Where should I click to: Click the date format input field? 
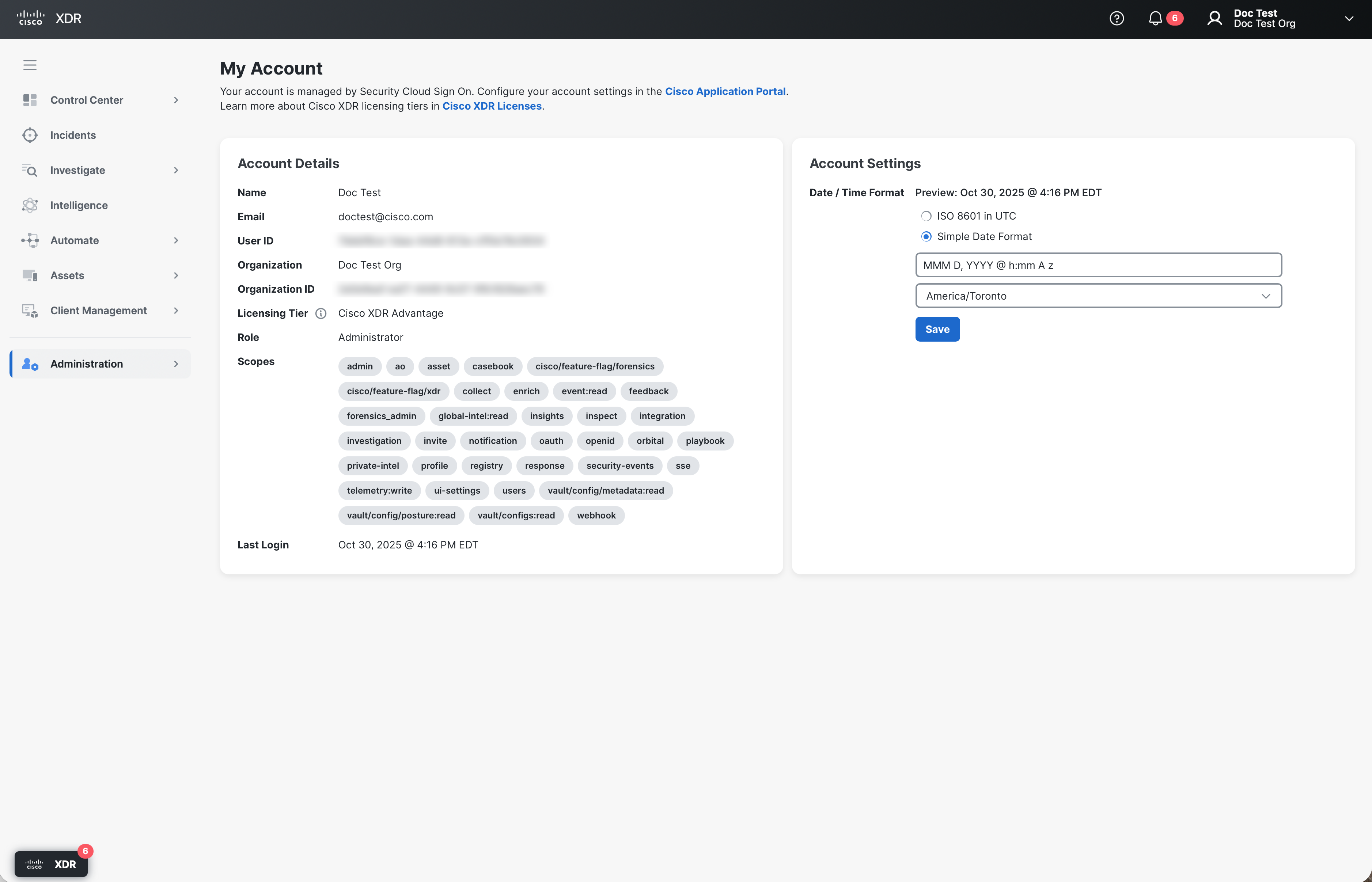(x=1098, y=265)
